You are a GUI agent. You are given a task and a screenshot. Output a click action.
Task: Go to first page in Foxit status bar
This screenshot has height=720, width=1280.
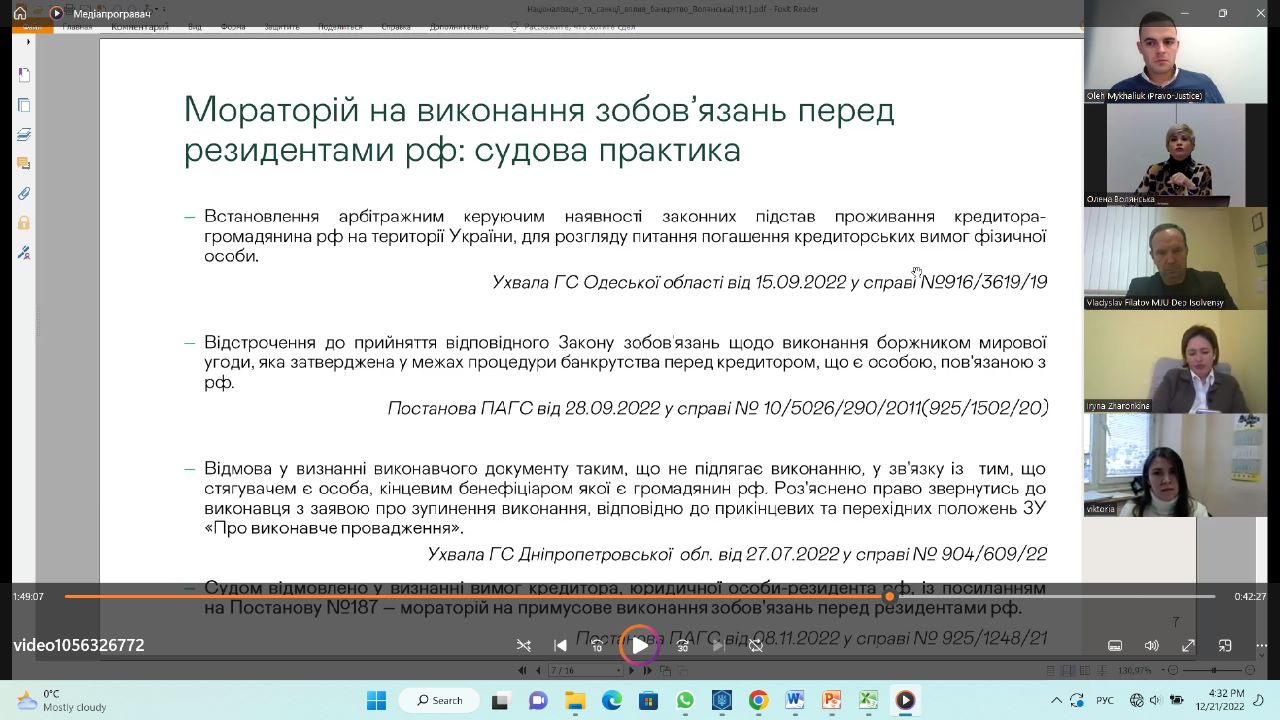click(x=522, y=670)
